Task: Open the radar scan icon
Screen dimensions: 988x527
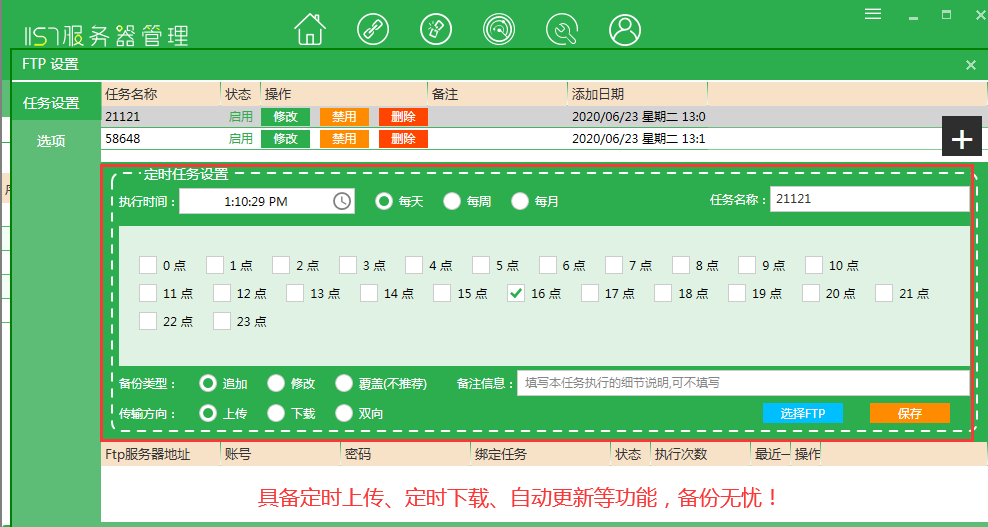Action: click(x=498, y=30)
